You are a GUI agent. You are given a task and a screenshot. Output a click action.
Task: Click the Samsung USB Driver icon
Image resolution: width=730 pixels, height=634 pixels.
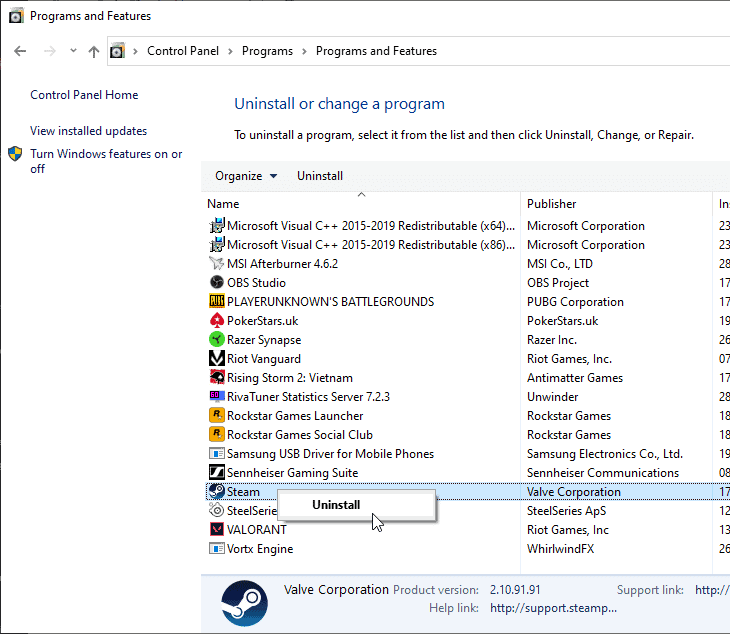pos(216,453)
